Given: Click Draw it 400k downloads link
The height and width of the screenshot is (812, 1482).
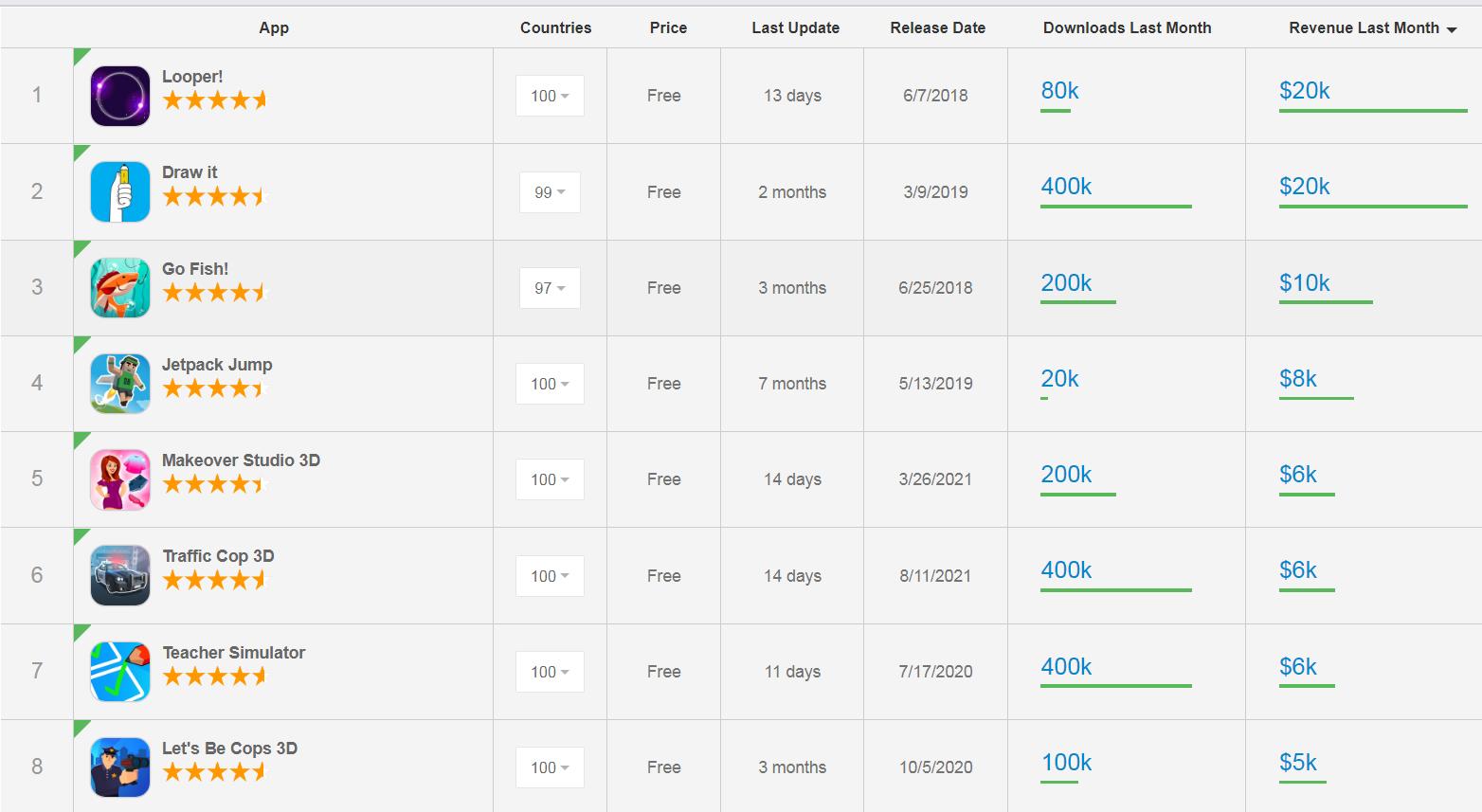Looking at the screenshot, I should [1066, 187].
